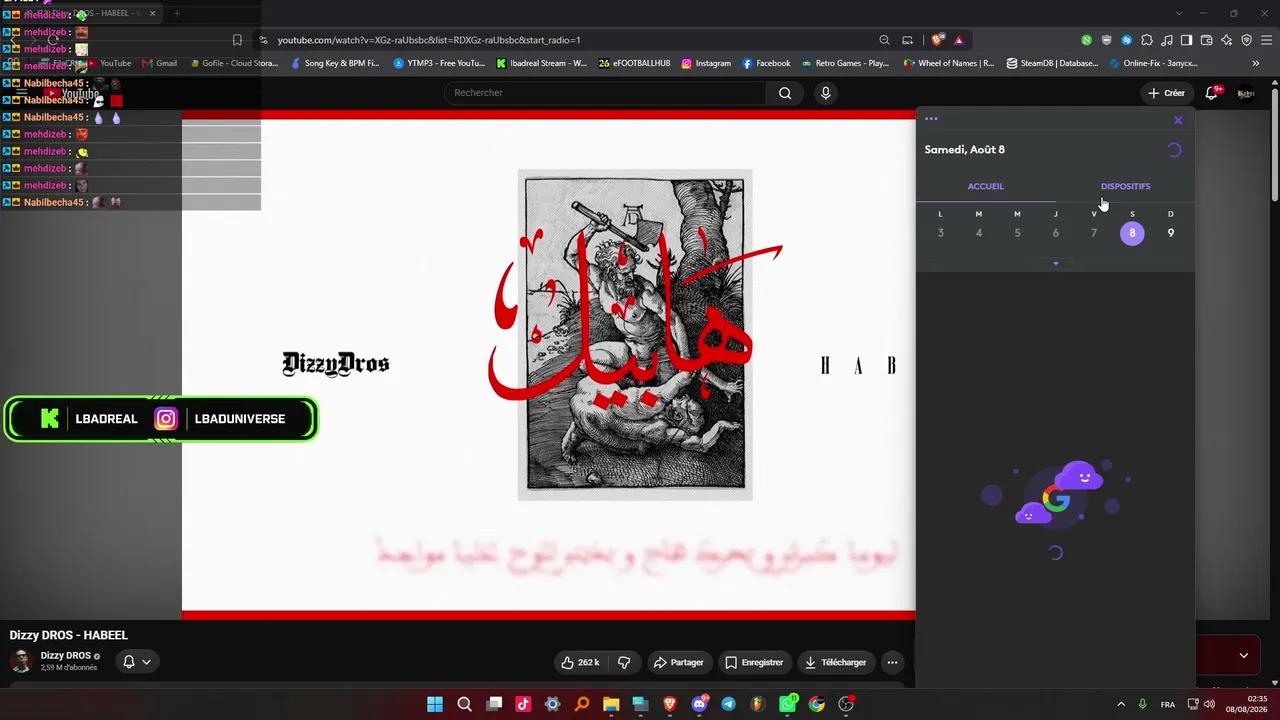Click the blue Shazam extension icon
1280x720 pixels.
tap(1126, 40)
